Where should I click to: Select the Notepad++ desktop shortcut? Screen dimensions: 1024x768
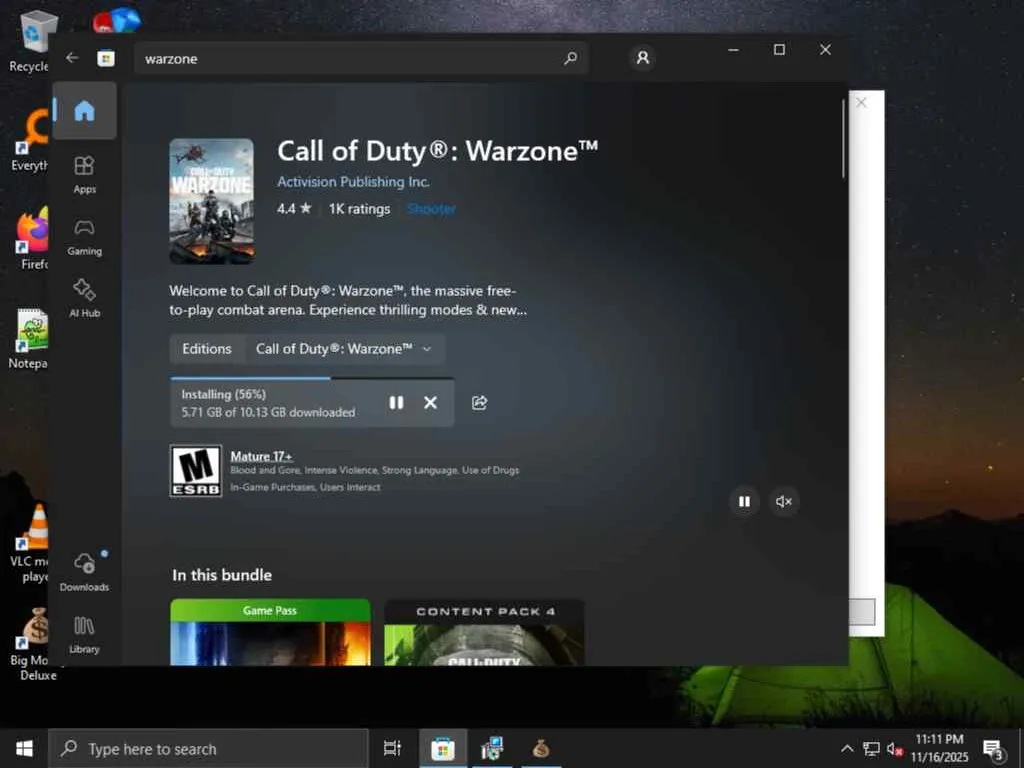click(29, 338)
